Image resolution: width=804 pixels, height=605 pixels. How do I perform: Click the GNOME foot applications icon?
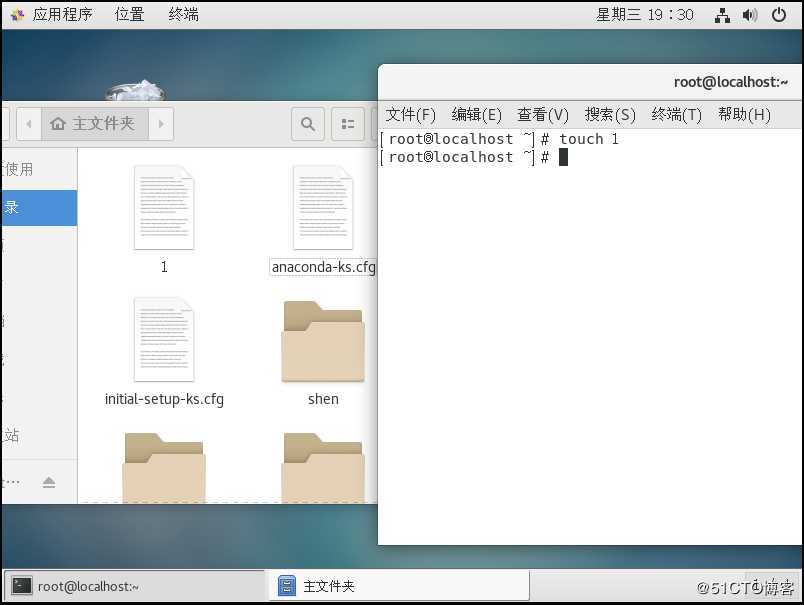click(17, 14)
